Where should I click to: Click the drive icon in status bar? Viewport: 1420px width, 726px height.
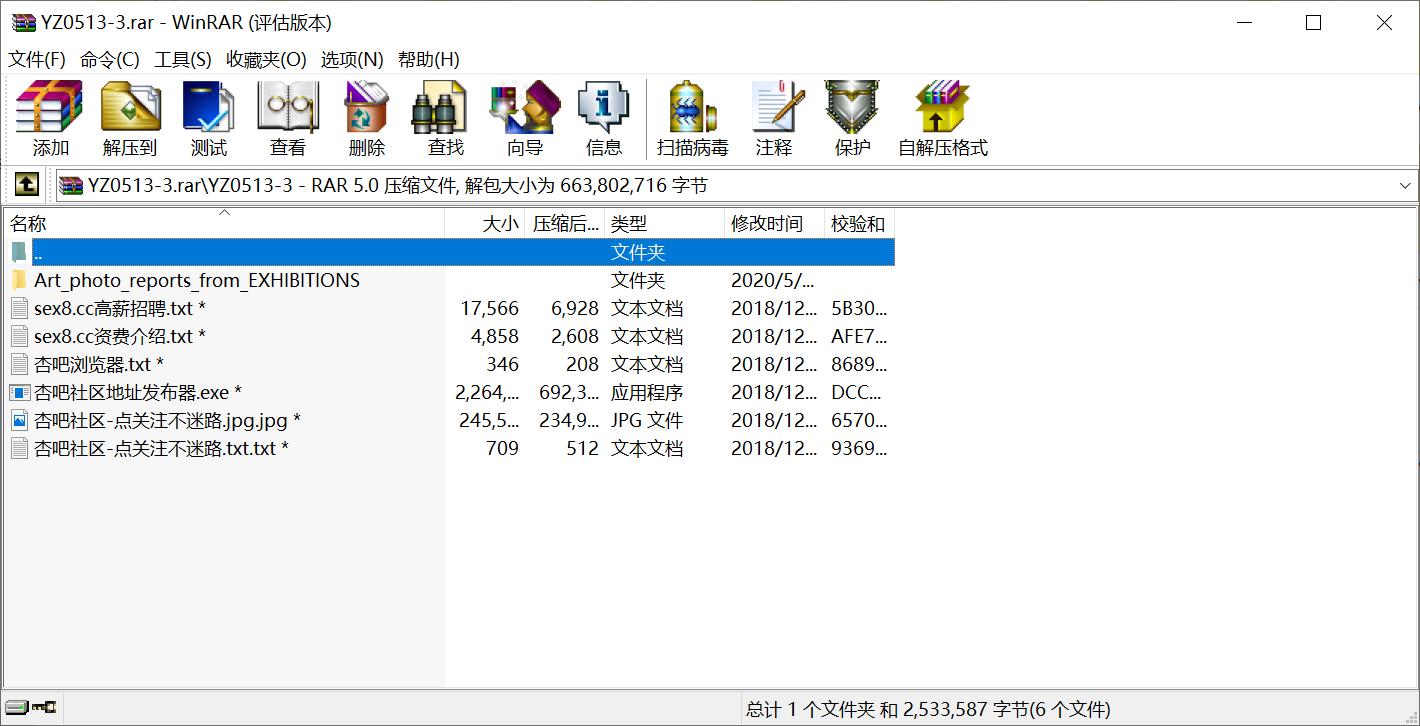click(x=16, y=707)
